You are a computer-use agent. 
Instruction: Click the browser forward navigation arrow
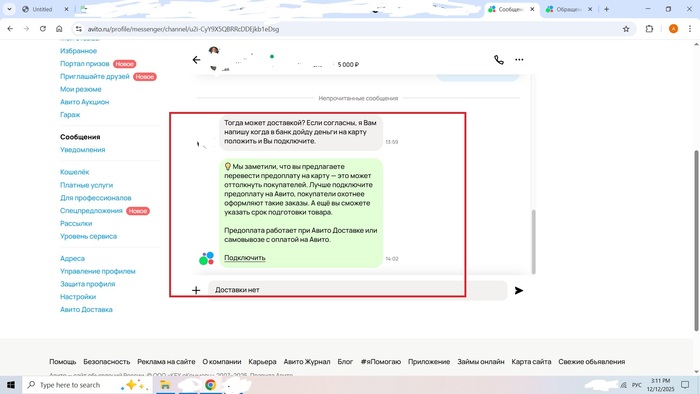pyautogui.click(x=26, y=29)
